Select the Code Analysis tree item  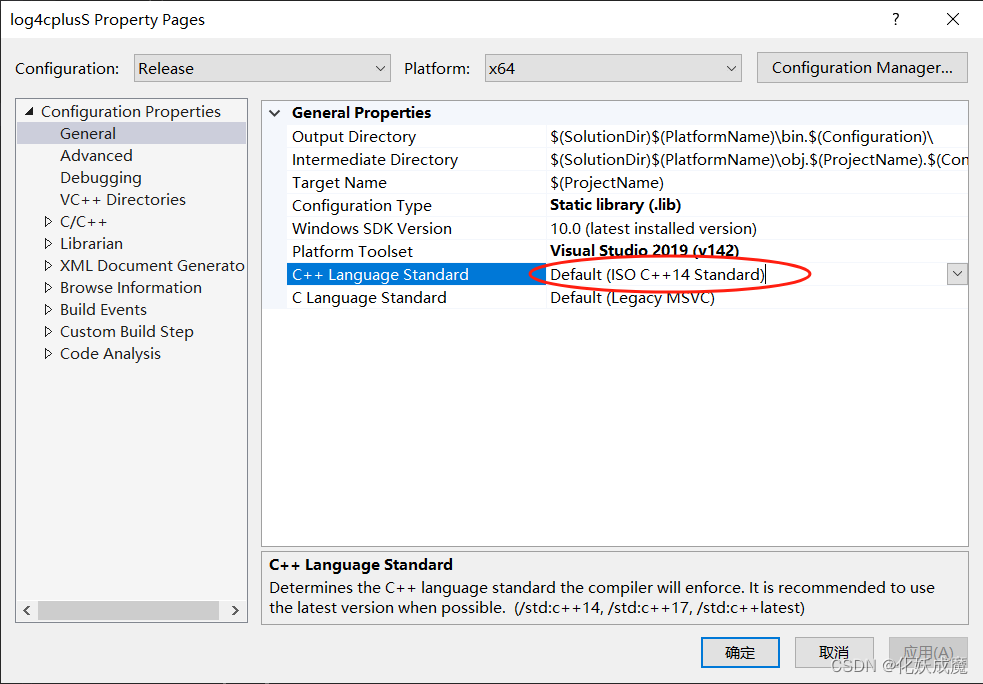coord(110,353)
